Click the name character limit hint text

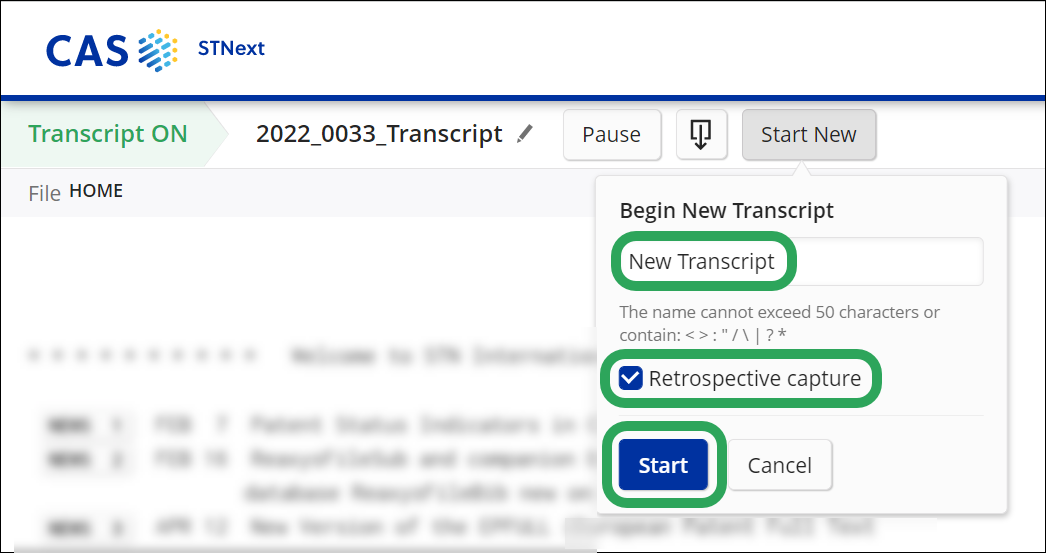[779, 324]
